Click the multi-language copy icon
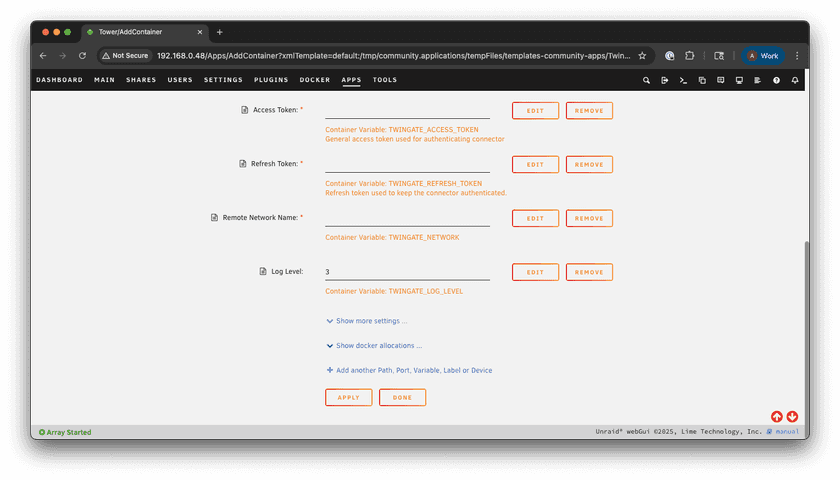This screenshot has height=480, width=840. pos(702,80)
